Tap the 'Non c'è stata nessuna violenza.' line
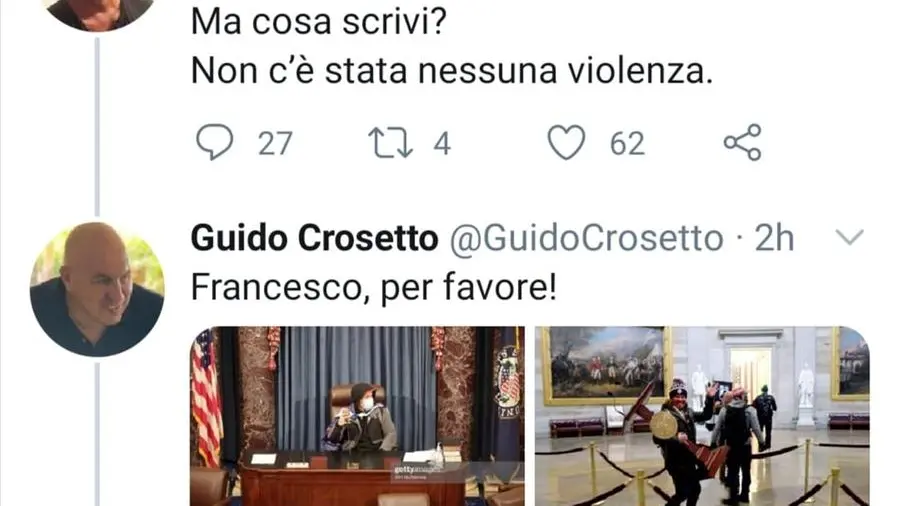This screenshot has width=900, height=506. (x=452, y=72)
